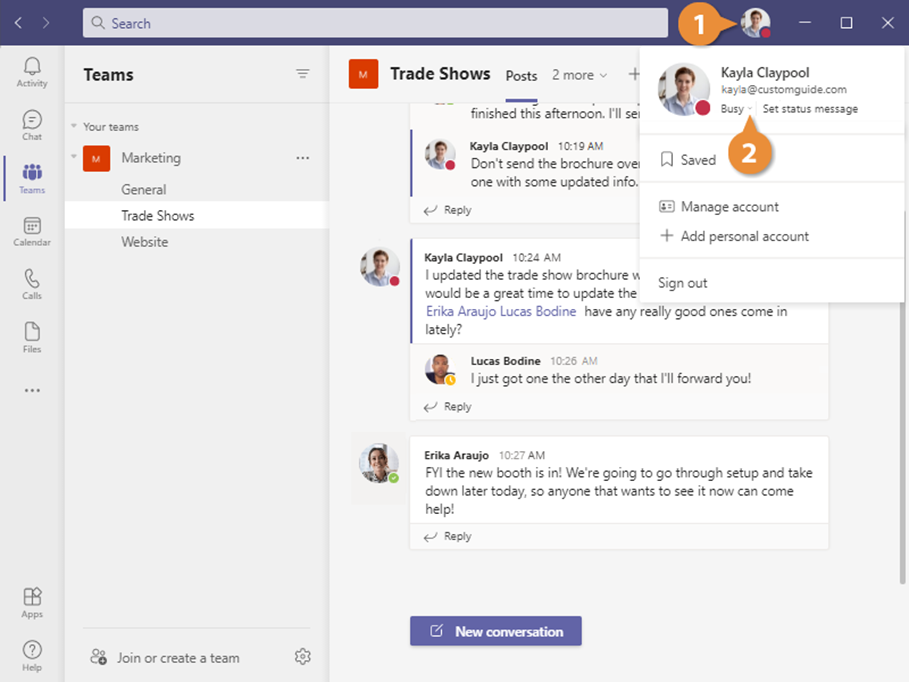The width and height of the screenshot is (909, 682).
Task: Open the profile picture menu in title bar
Action: 755,23
